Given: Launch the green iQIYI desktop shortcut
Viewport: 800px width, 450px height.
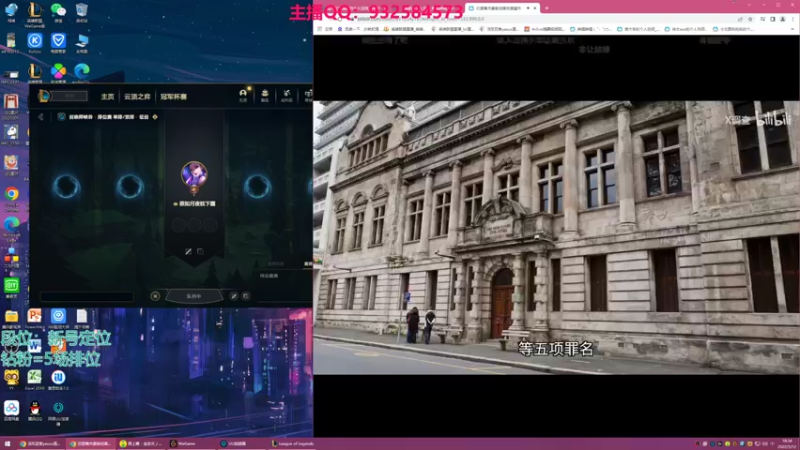Looking at the screenshot, I should 11,287.
